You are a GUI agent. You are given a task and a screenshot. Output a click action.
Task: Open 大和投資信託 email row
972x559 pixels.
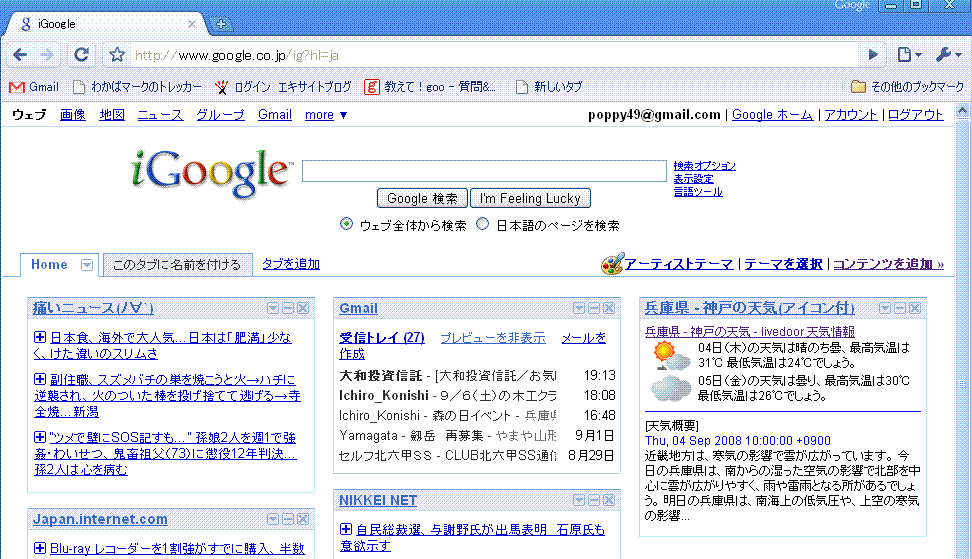tap(477, 376)
